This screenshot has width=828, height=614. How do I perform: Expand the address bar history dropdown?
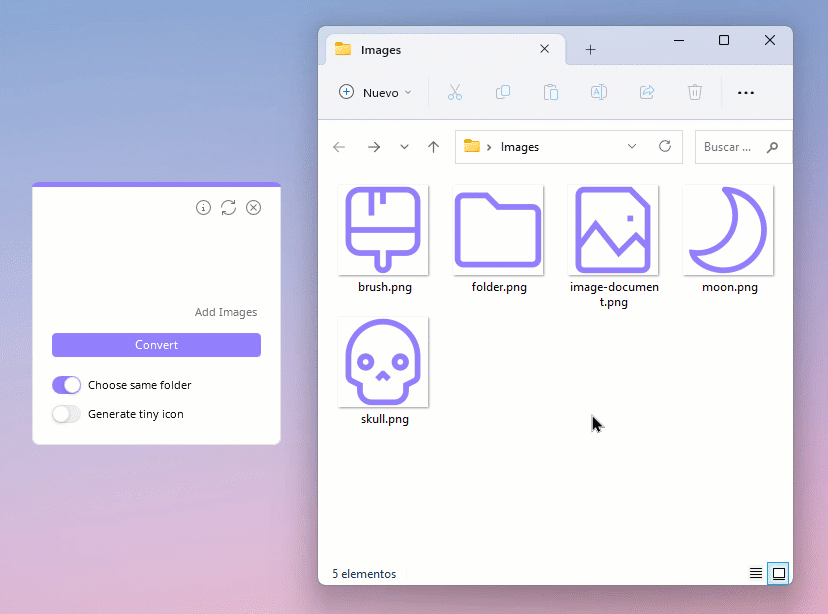[632, 147]
